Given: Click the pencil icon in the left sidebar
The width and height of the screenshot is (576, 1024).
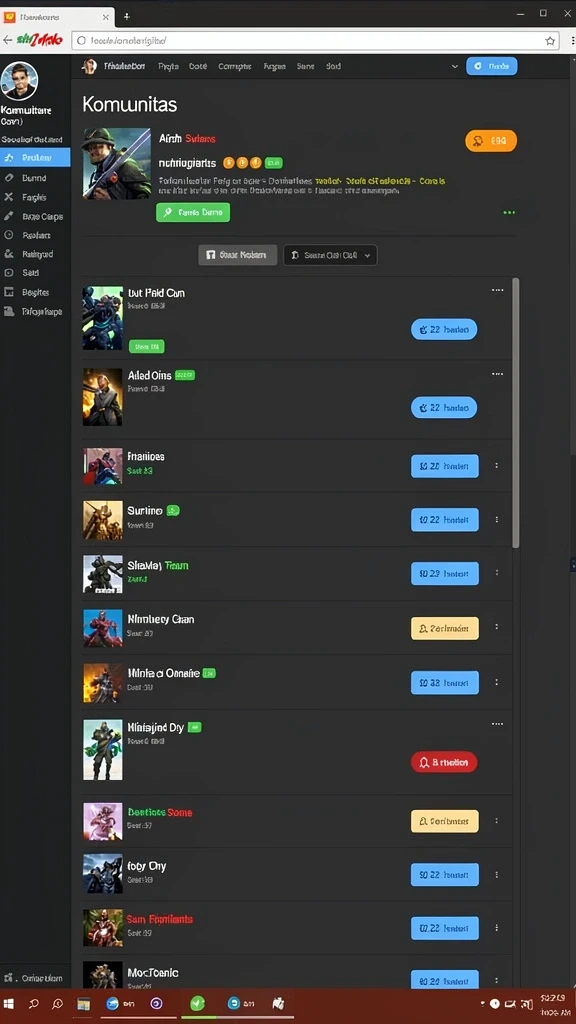Looking at the screenshot, I should [8, 216].
